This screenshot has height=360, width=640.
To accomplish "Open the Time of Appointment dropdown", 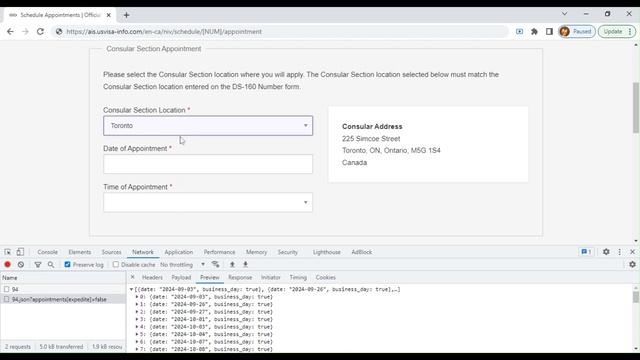I will click(208, 202).
